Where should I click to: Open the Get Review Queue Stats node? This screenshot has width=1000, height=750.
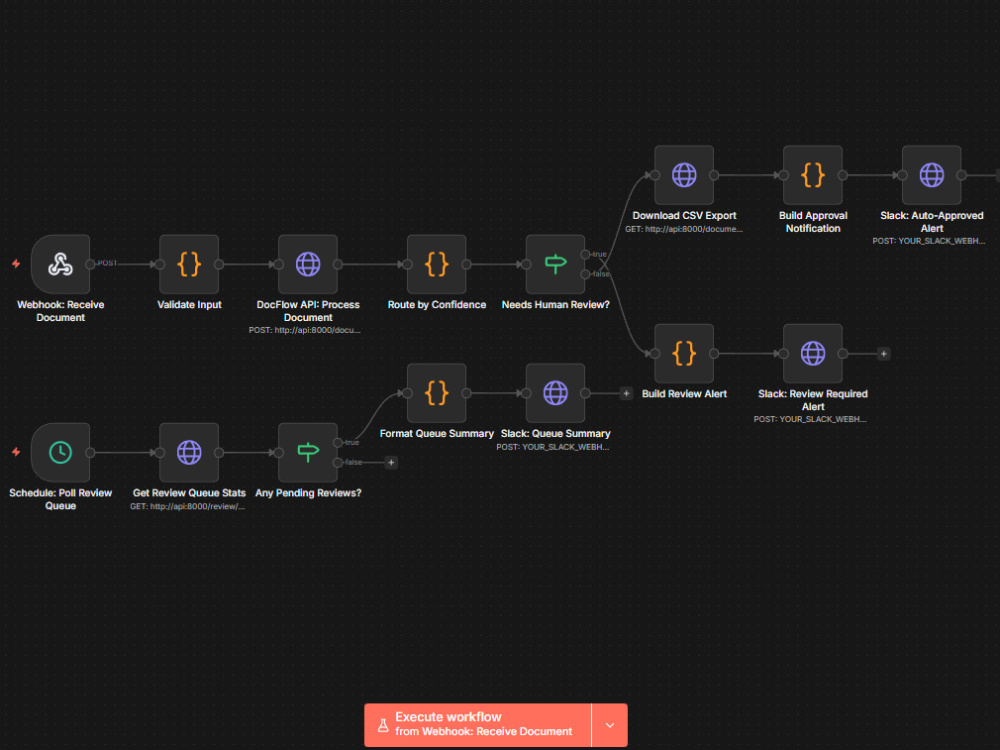click(189, 453)
